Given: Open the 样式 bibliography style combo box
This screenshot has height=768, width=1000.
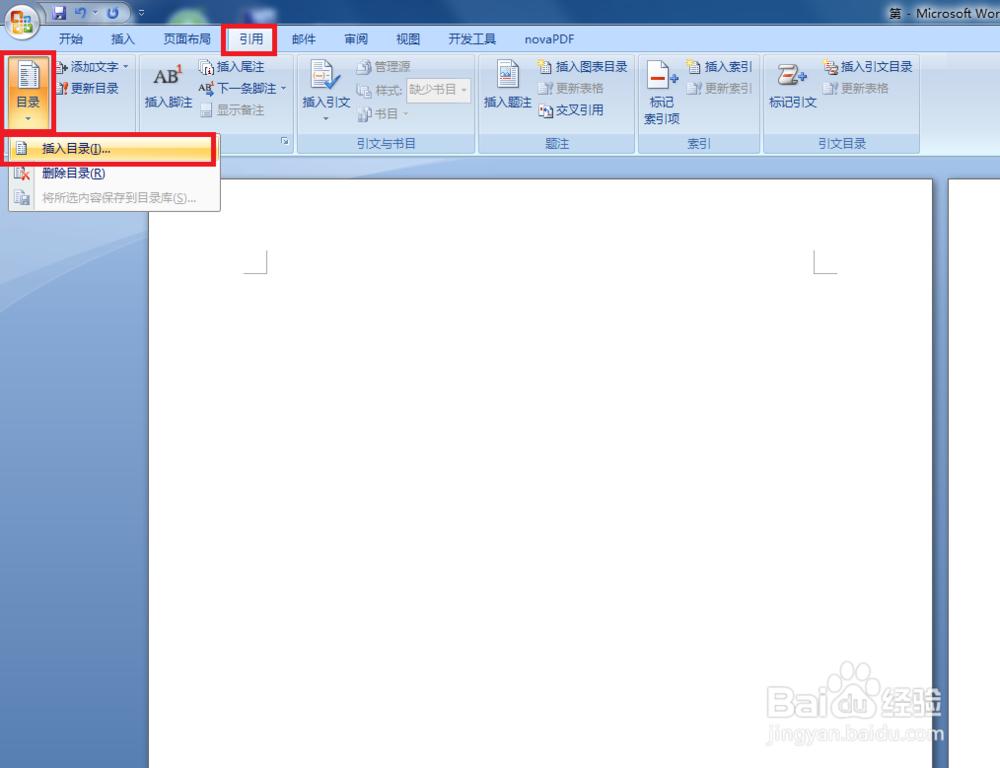Looking at the screenshot, I should click(x=438, y=89).
